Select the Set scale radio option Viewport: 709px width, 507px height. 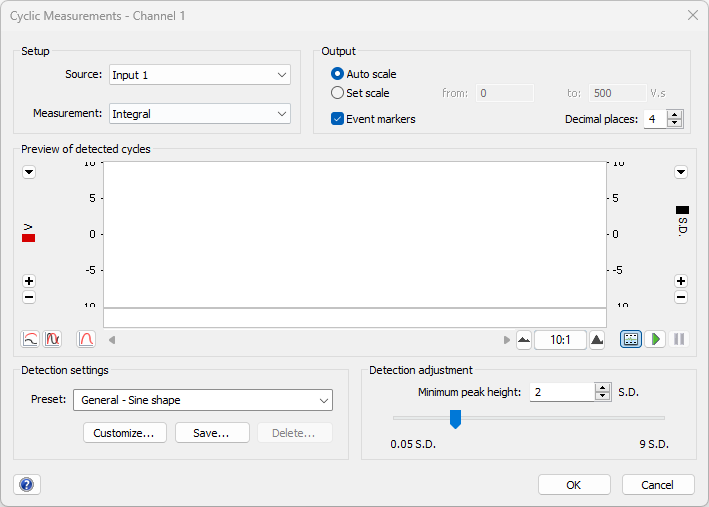(337, 93)
